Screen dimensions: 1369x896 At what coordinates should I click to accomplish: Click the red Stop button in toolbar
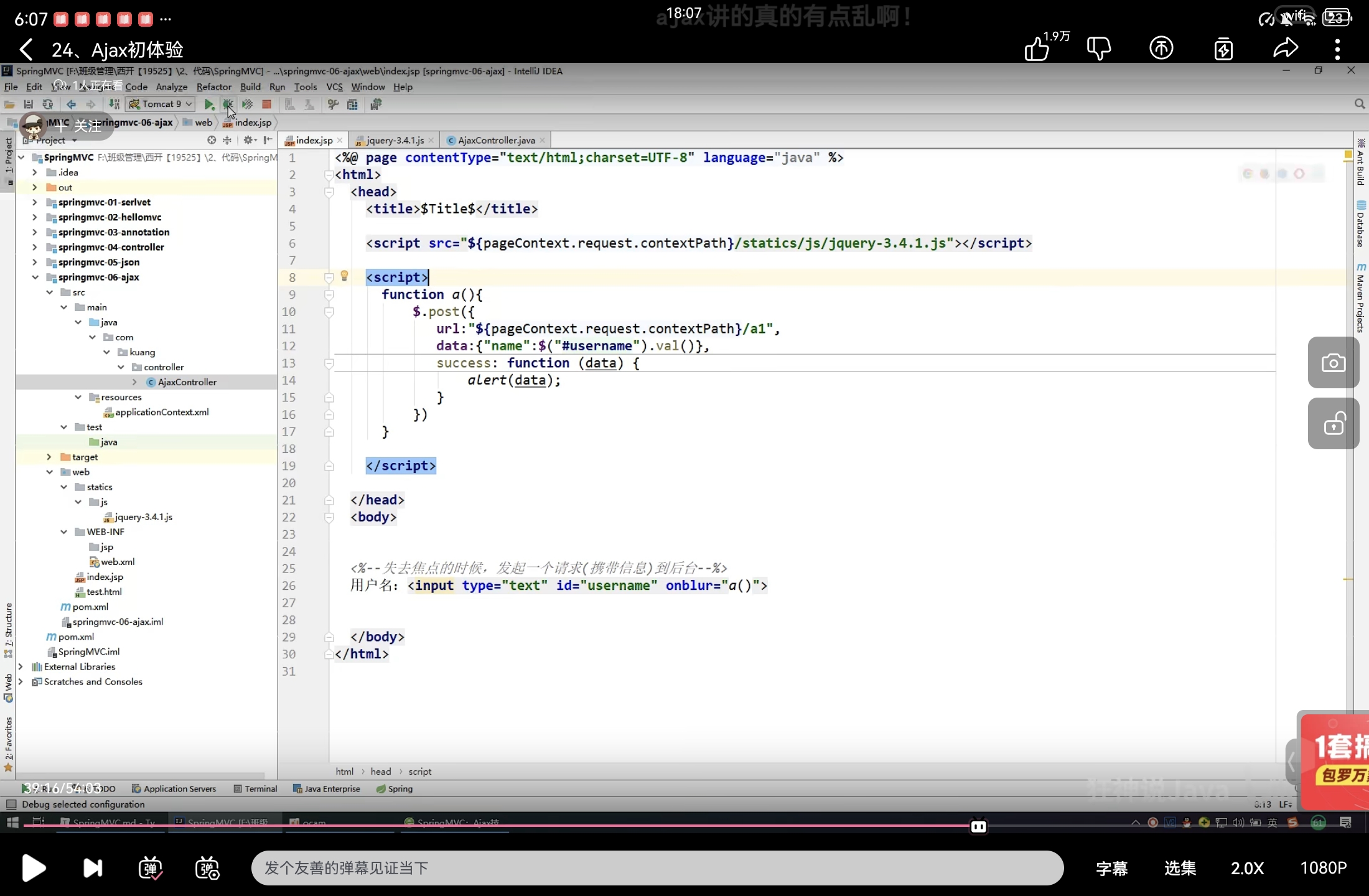pos(266,105)
